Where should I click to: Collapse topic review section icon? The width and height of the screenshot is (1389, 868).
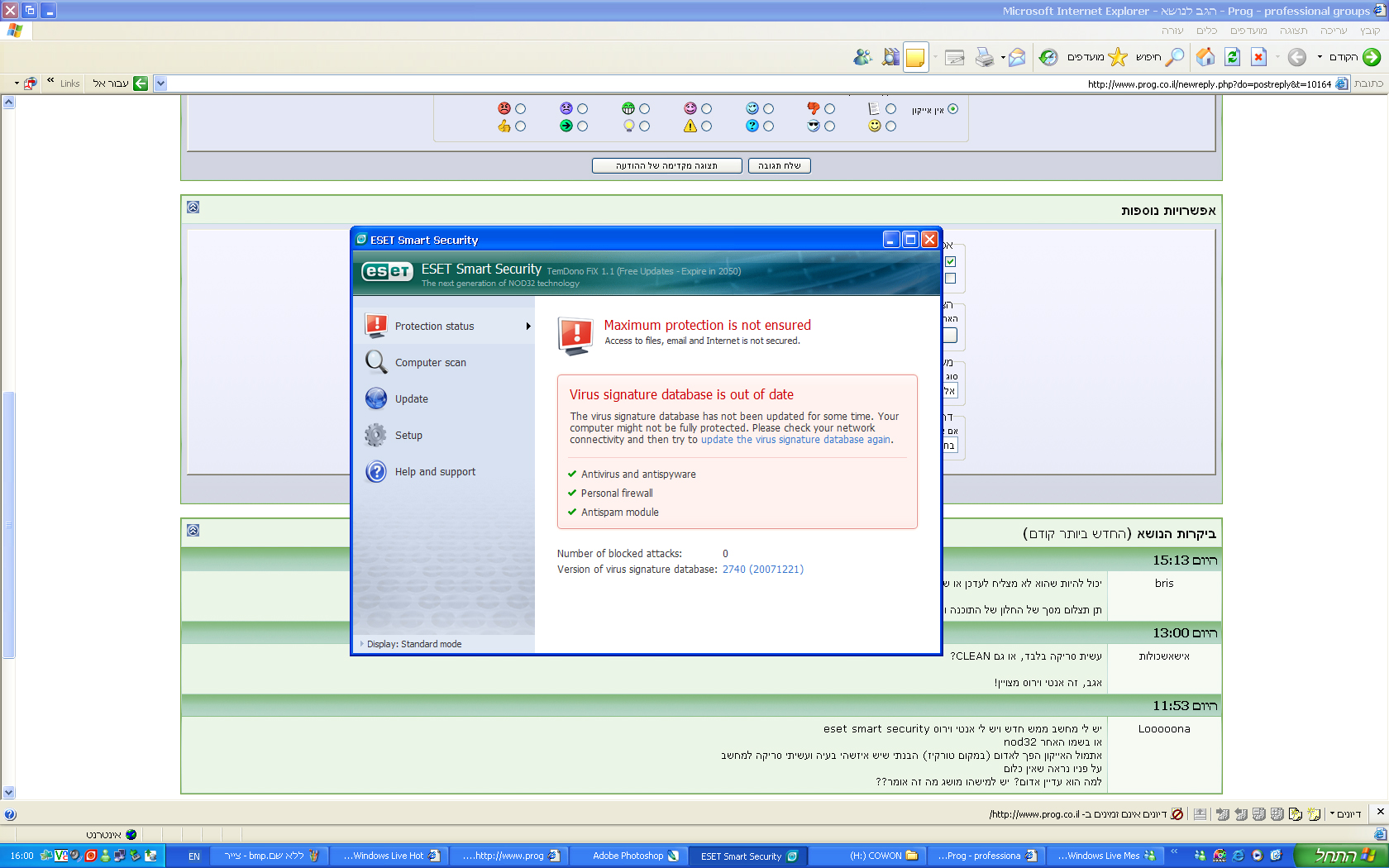(x=193, y=531)
